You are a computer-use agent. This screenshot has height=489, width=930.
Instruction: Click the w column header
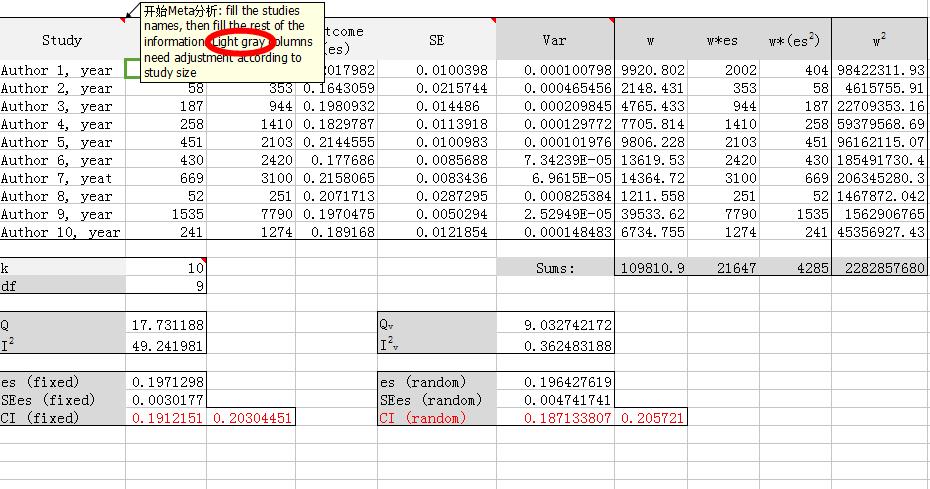(x=651, y=40)
